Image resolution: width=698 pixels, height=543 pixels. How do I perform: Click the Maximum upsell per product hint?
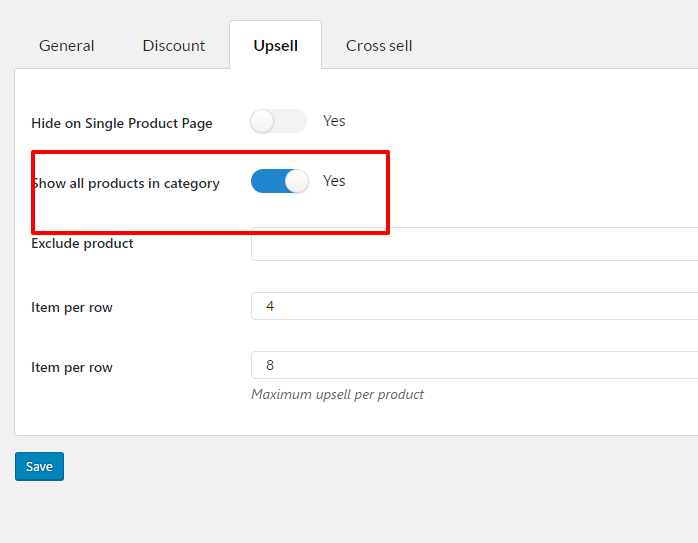[x=337, y=394]
